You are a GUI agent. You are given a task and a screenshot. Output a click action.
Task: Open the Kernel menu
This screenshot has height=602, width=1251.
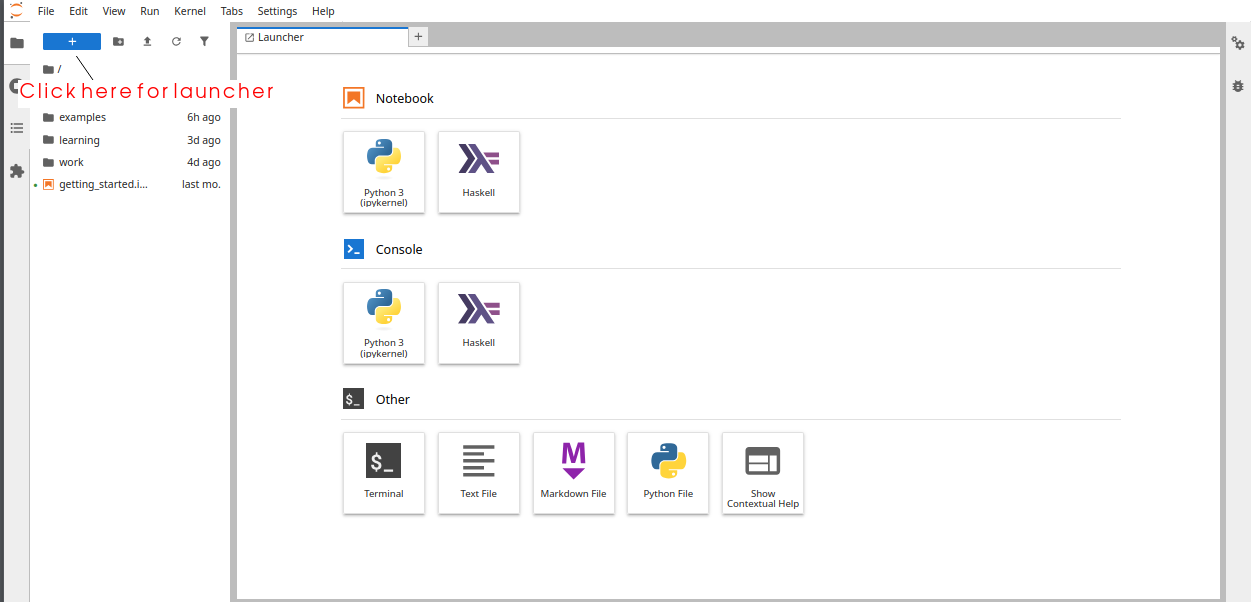point(190,11)
